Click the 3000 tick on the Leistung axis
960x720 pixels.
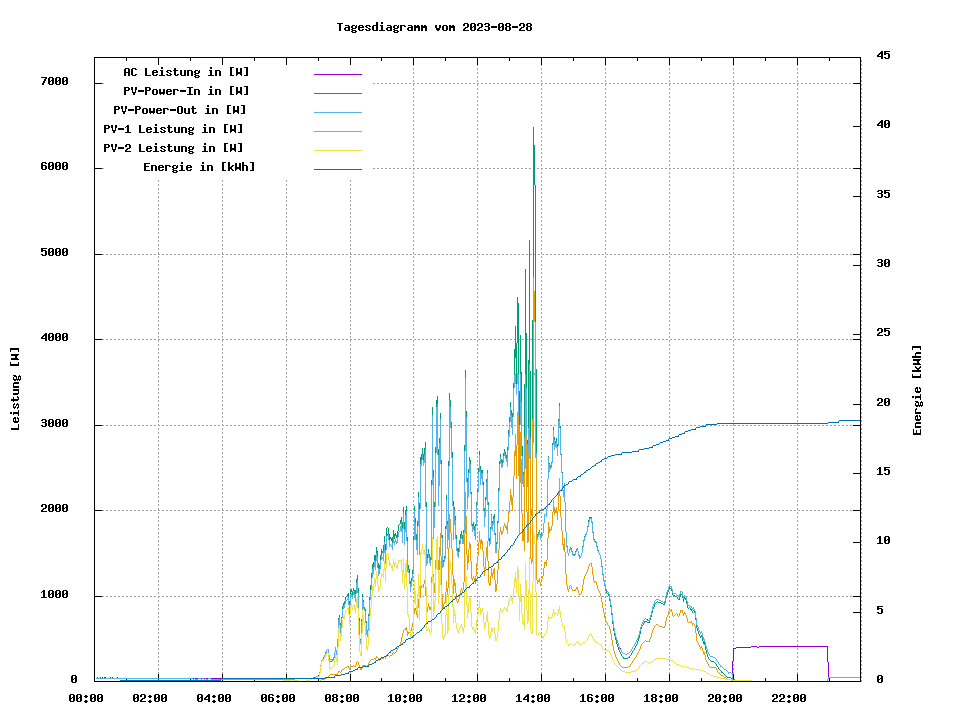click(x=53, y=425)
